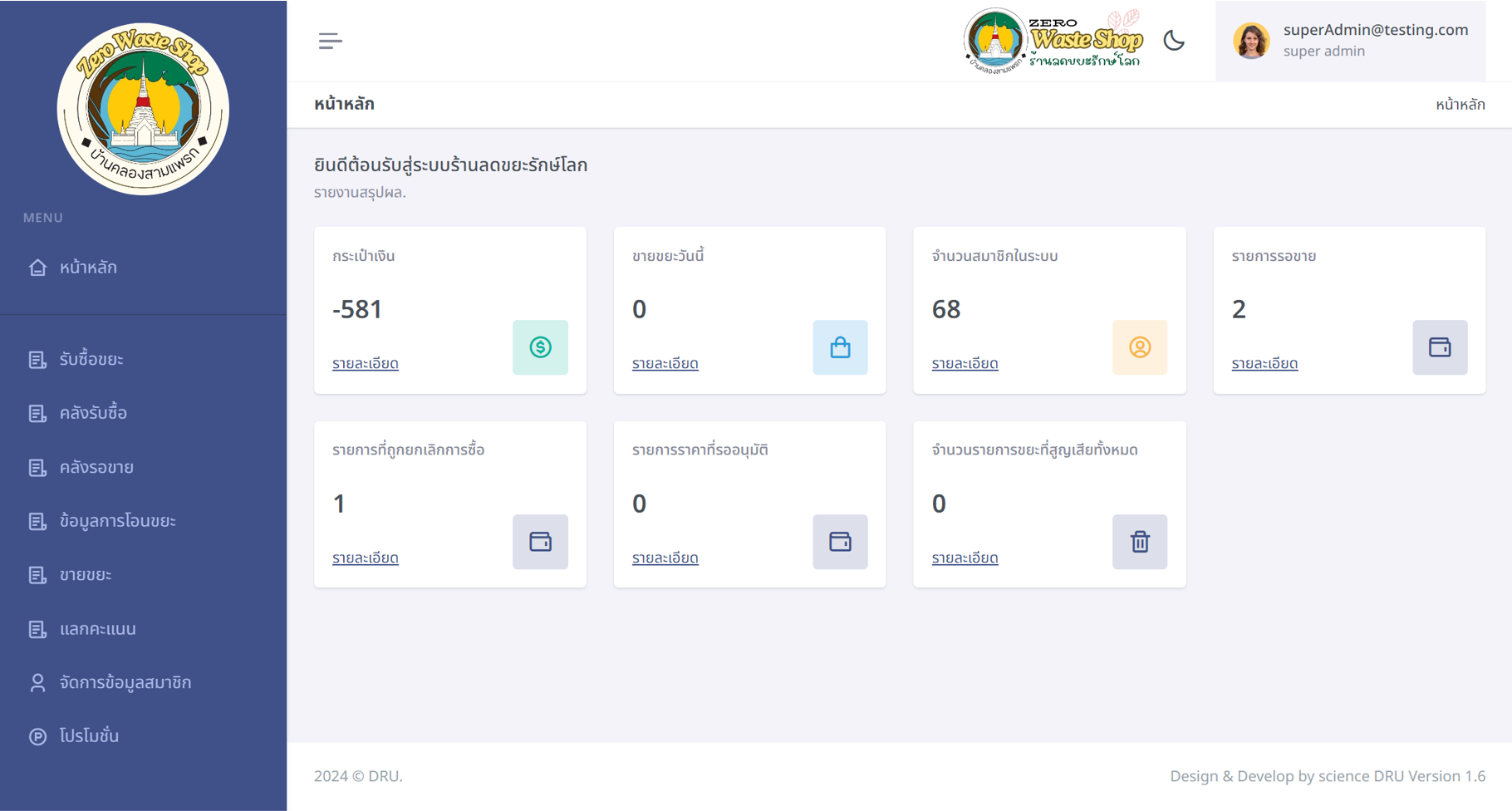The width and height of the screenshot is (1512, 811).
Task: Open โปรโมชั่น in the sidebar
Action: point(89,736)
